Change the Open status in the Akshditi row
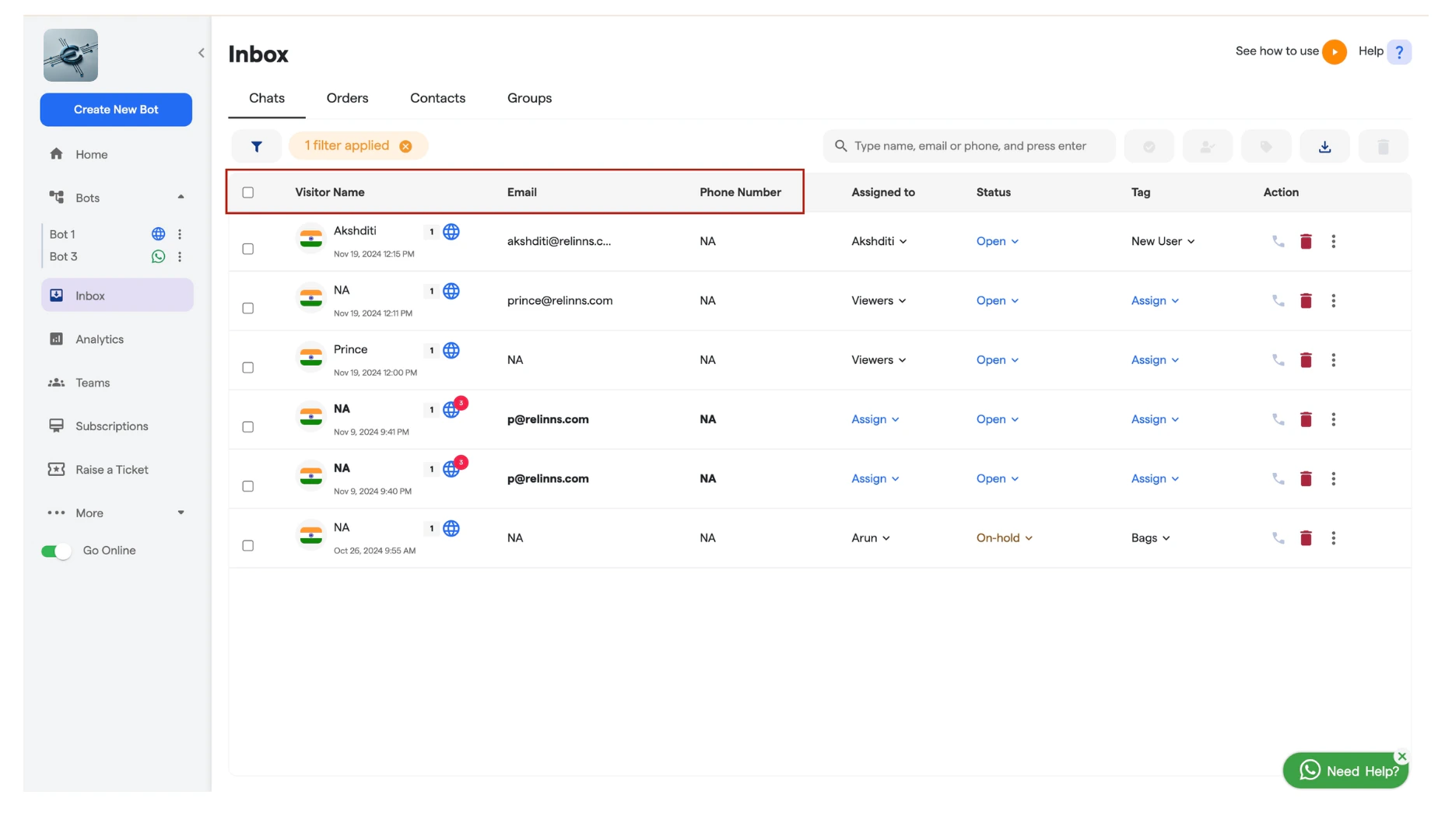The image size is (1452, 840). [x=998, y=241]
